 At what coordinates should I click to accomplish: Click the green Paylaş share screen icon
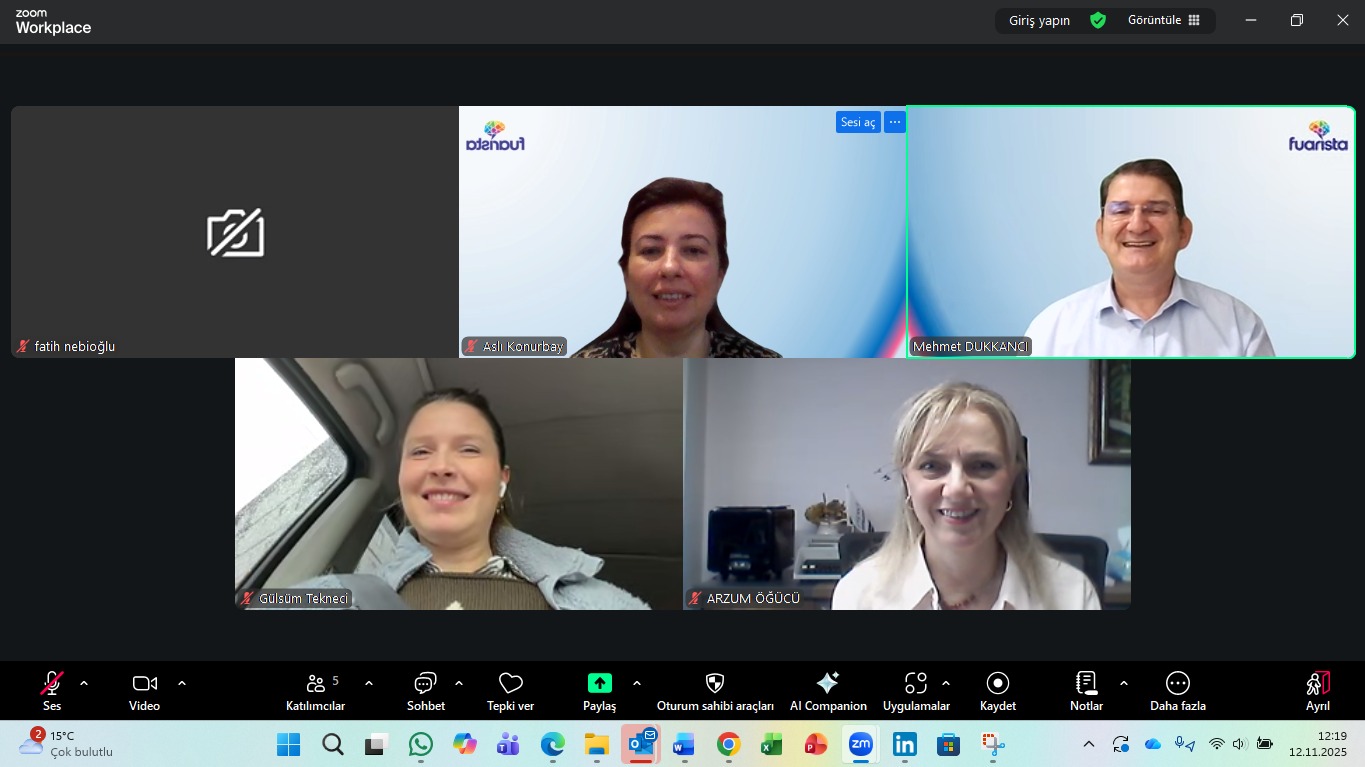coord(599,683)
